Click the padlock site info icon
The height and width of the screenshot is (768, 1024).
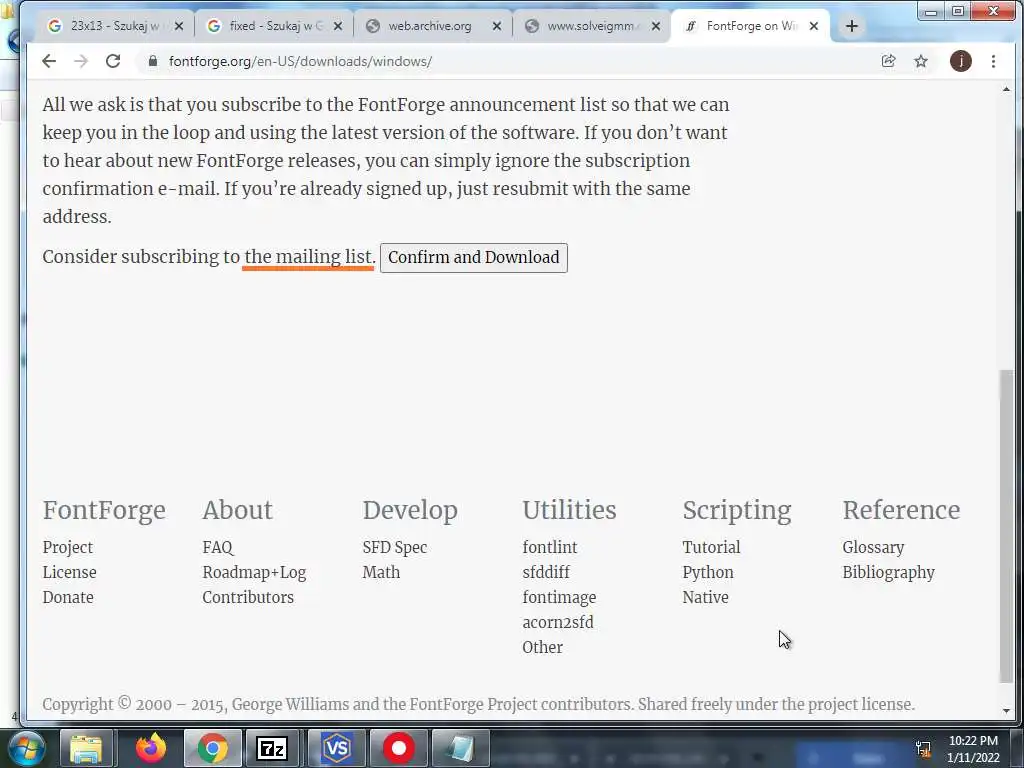coord(153,61)
